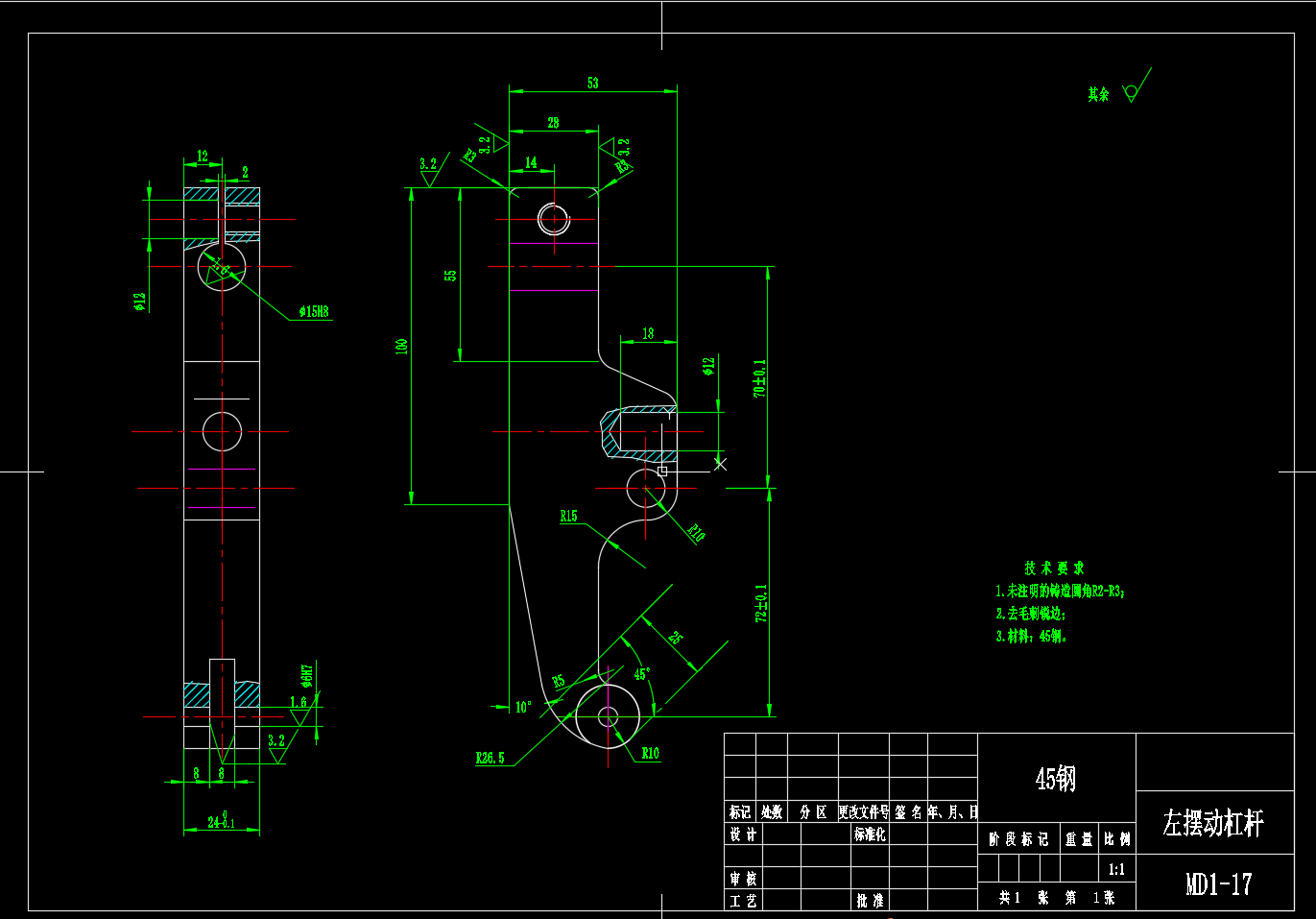Select the '技术要求' heading
Screen dimensions: 1316x919
(x=1054, y=568)
